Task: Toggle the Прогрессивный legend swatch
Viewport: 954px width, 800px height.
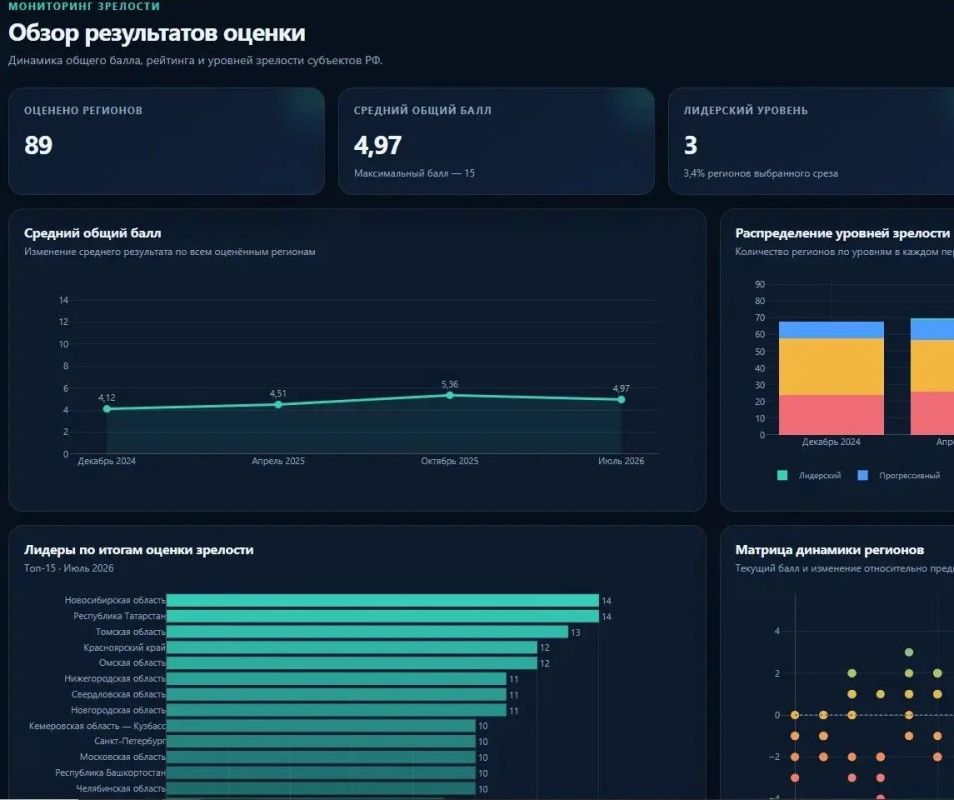Action: click(x=862, y=476)
